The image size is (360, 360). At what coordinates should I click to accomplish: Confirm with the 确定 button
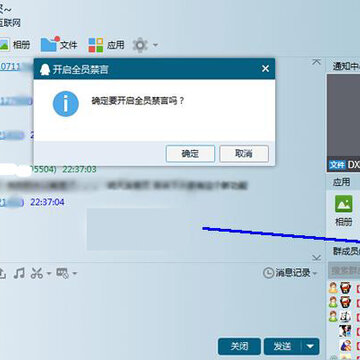point(190,154)
